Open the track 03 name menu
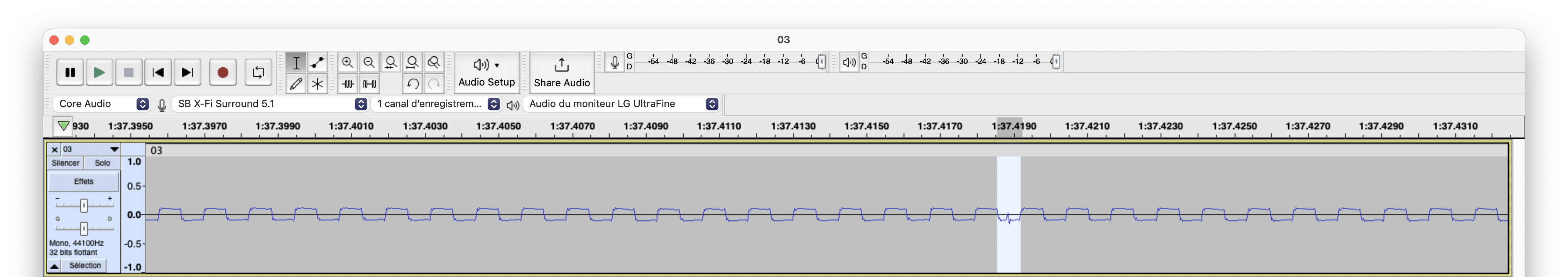1568x277 pixels. (x=90, y=149)
